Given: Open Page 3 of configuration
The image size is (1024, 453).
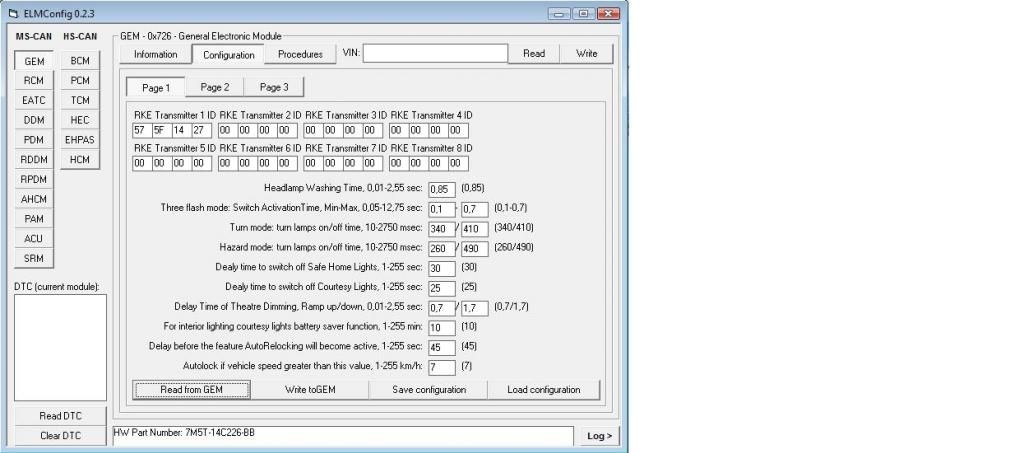Looking at the screenshot, I should [273, 87].
